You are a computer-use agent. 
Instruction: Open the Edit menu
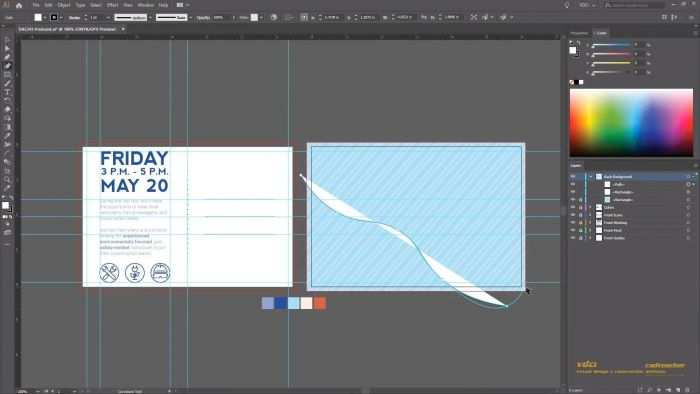pos(48,5)
